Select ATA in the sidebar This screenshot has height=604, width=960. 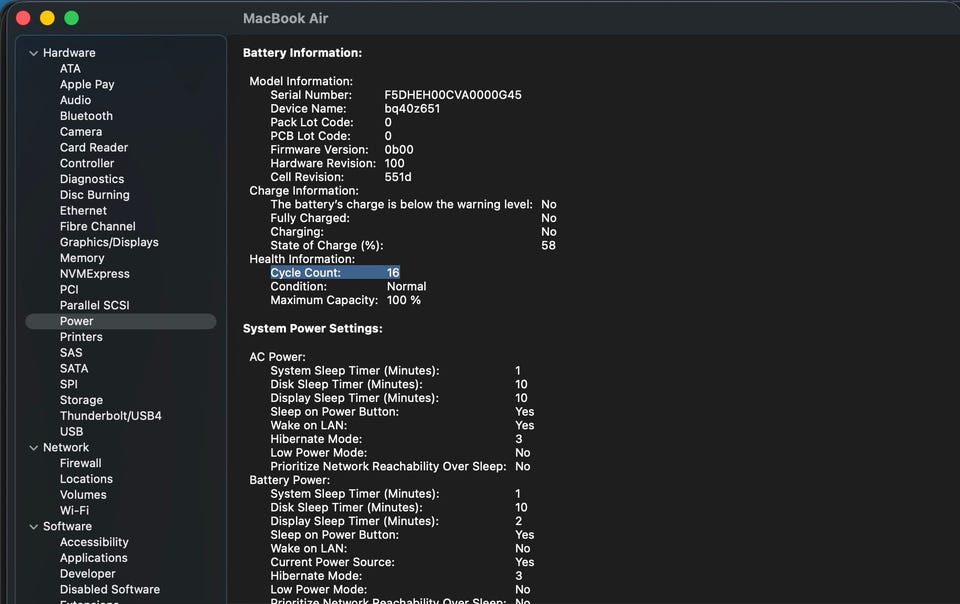(x=70, y=69)
